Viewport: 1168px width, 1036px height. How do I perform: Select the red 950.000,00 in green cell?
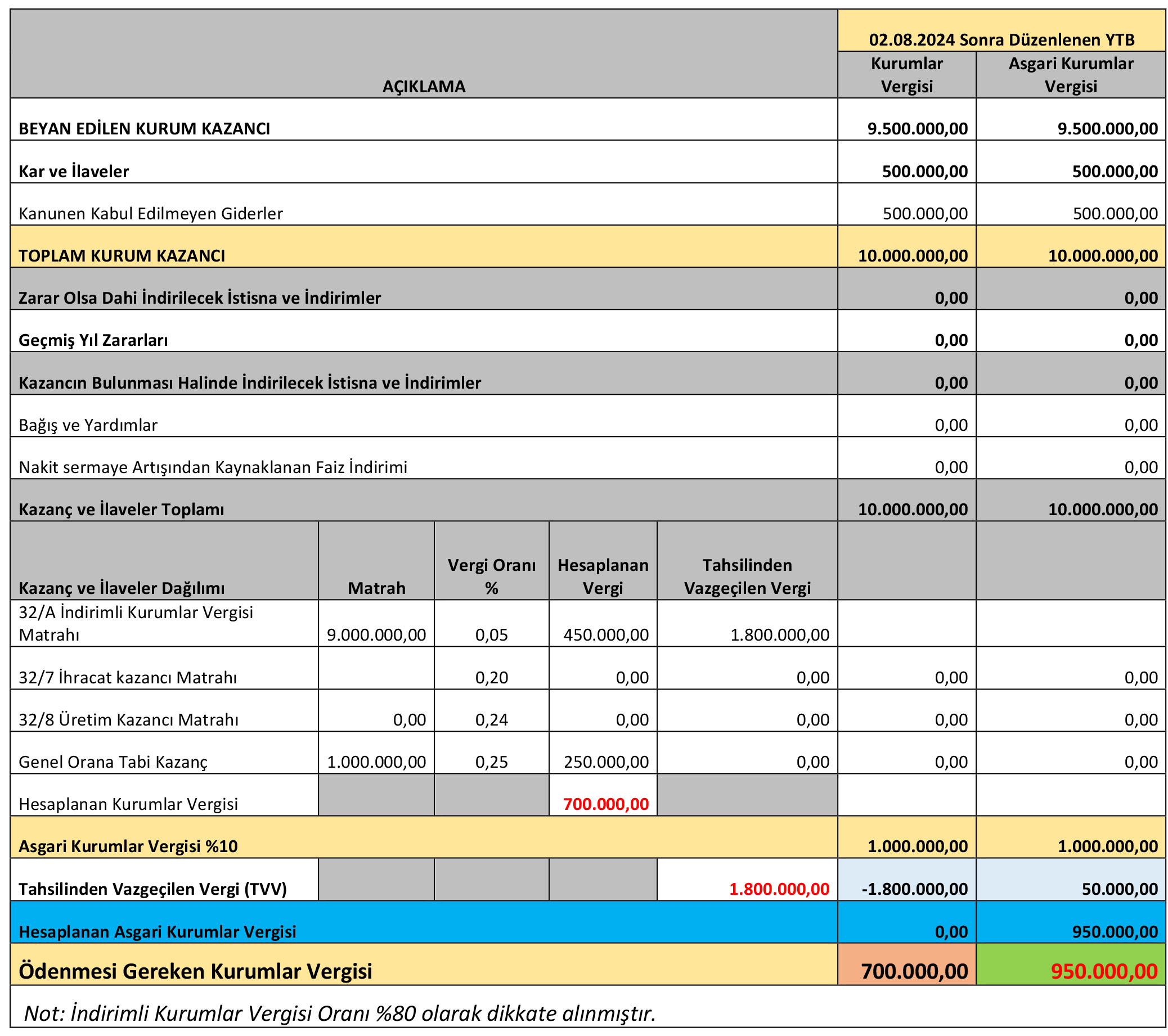pyautogui.click(x=1104, y=971)
